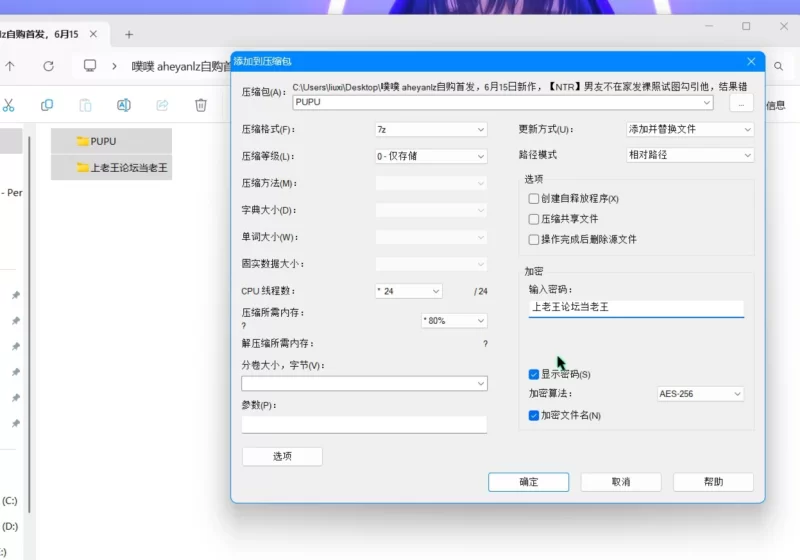Select the PUPU folder in file list

103,141
